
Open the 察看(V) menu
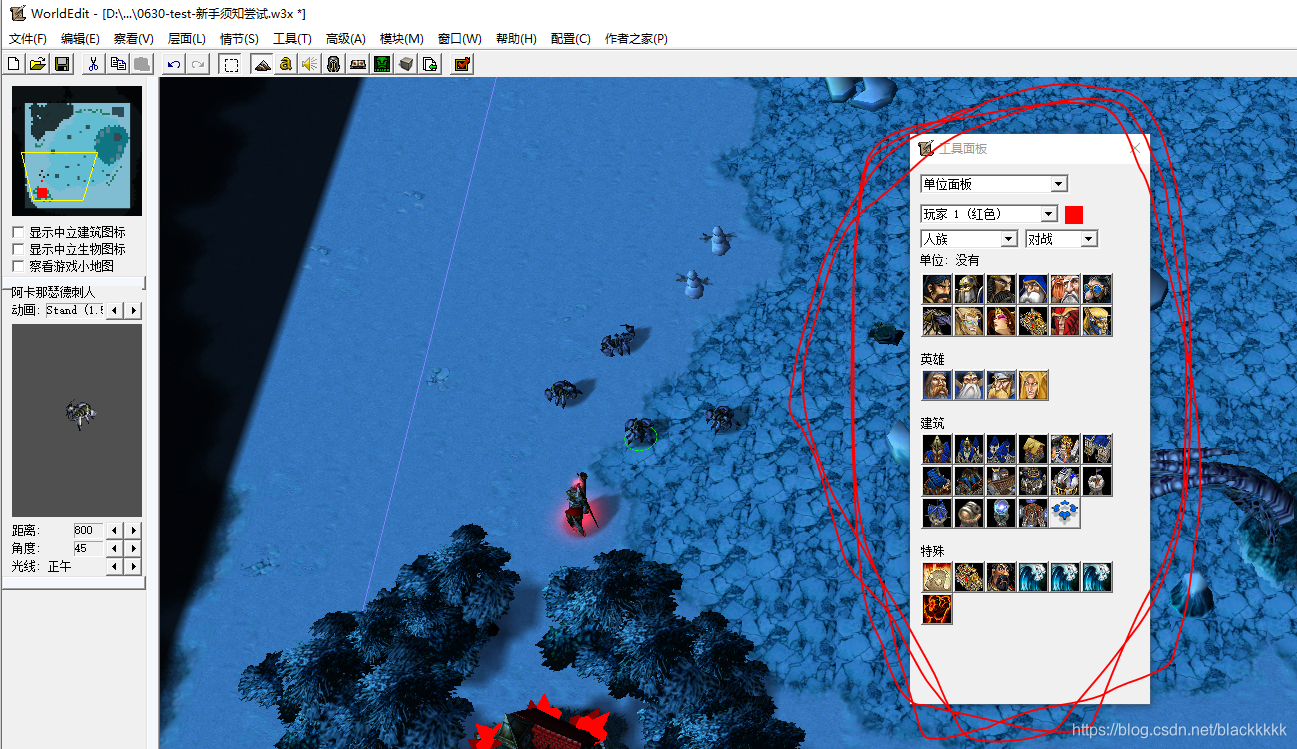tap(134, 39)
